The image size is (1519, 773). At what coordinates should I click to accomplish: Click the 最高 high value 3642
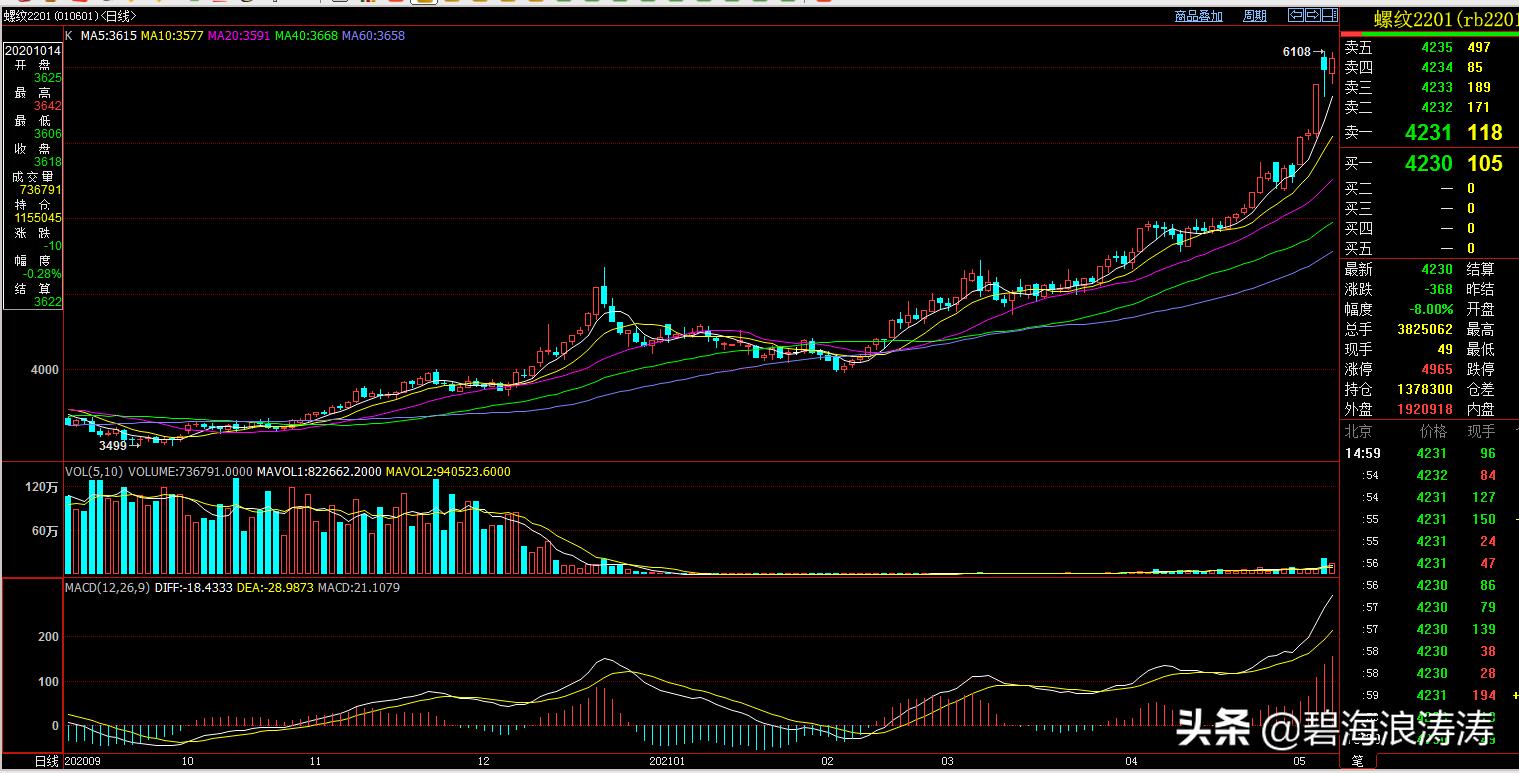click(48, 105)
